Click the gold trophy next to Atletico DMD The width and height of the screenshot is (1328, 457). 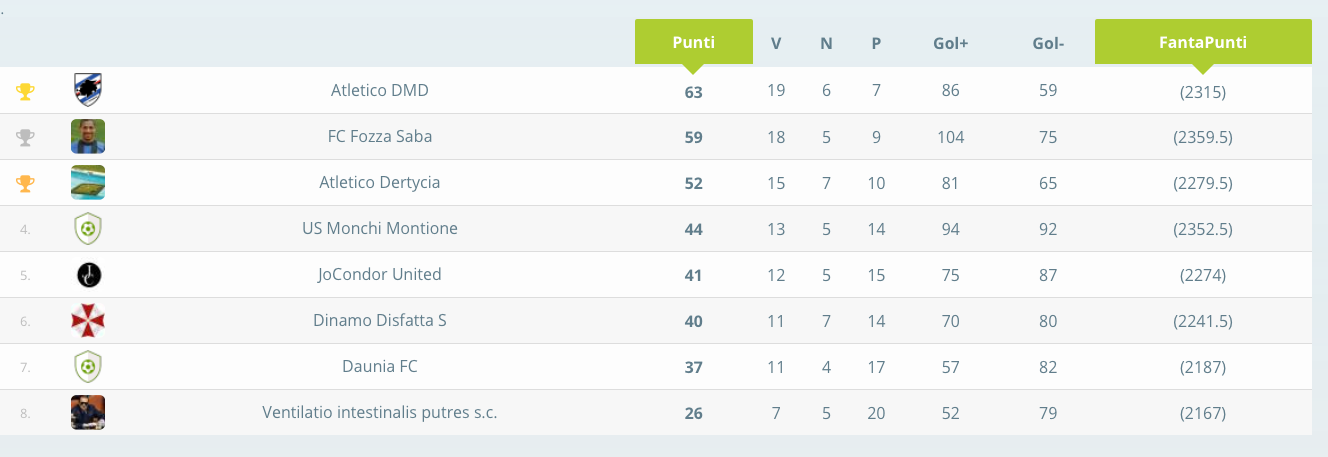tap(25, 92)
